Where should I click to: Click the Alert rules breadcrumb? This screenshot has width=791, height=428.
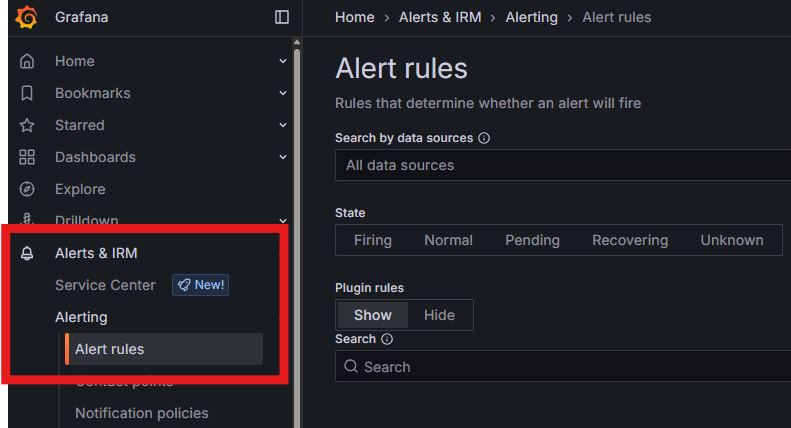(x=616, y=17)
